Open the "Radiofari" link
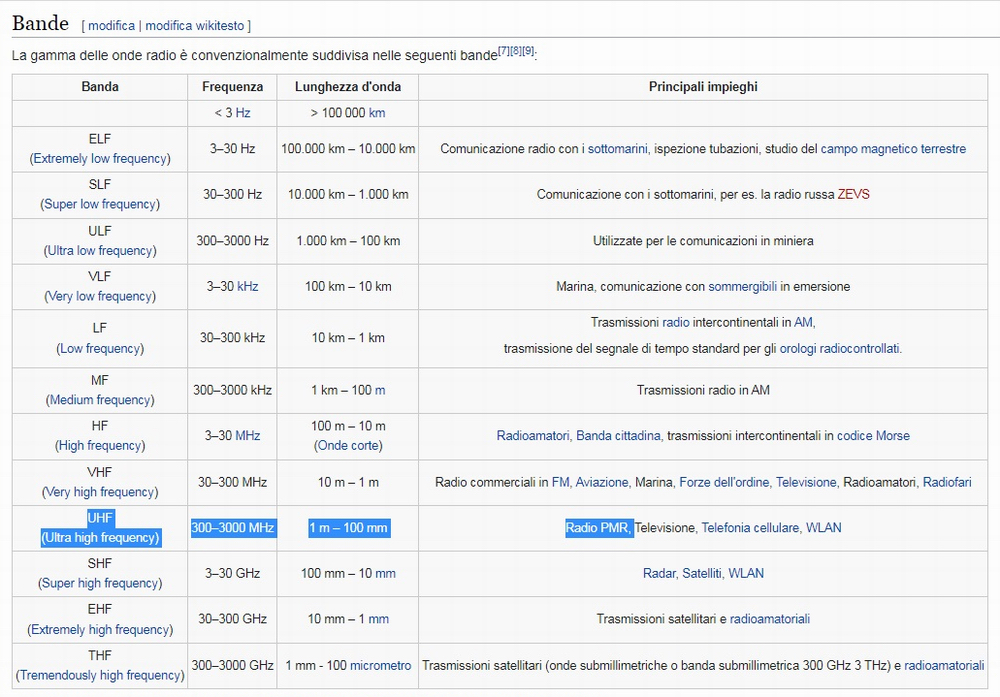This screenshot has width=1000, height=697. 946,482
